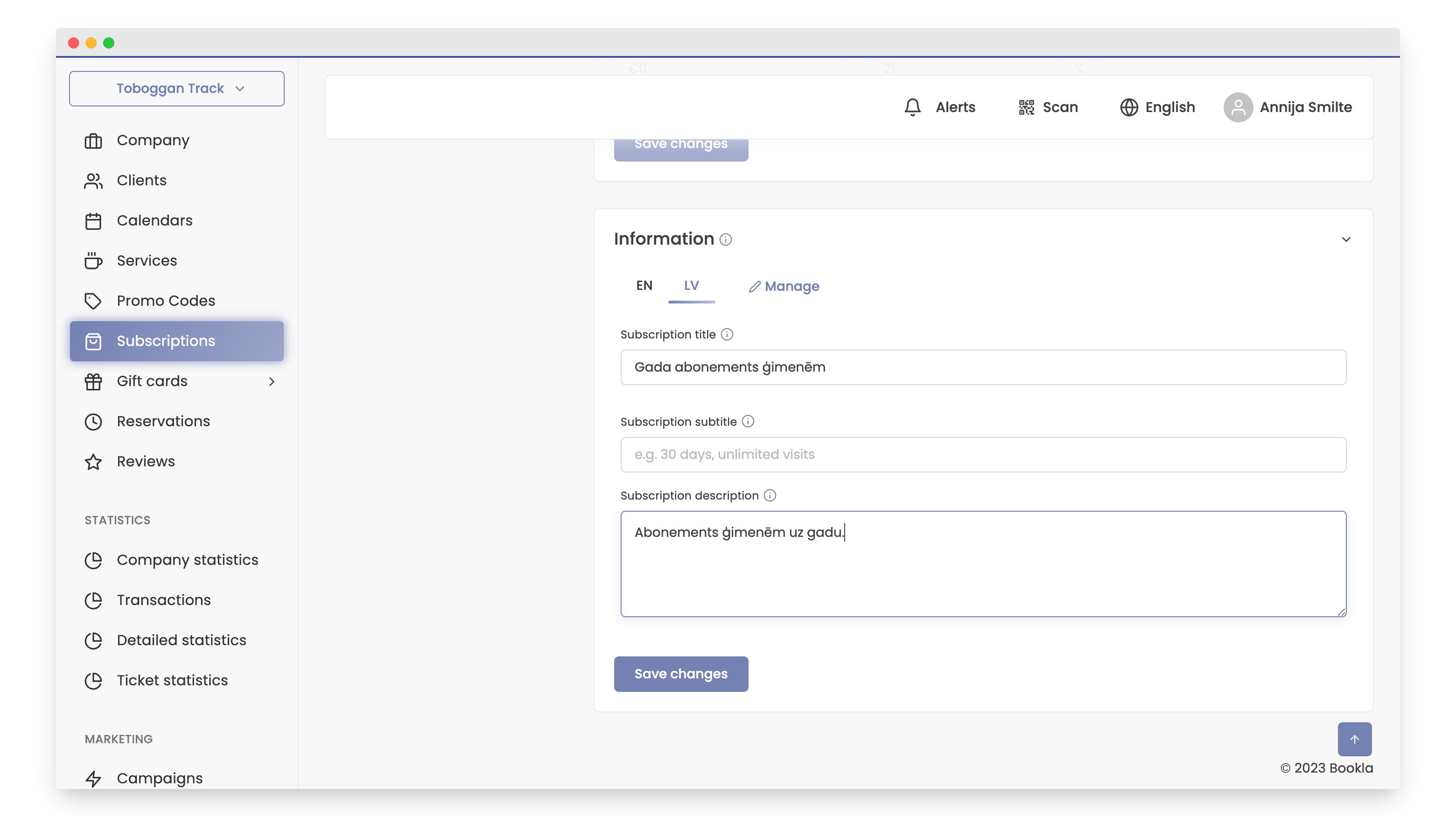Click the Subscription title info icon

click(x=728, y=334)
